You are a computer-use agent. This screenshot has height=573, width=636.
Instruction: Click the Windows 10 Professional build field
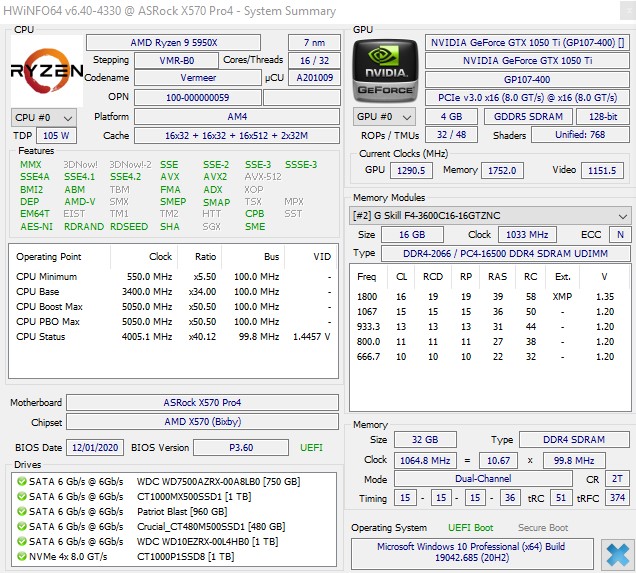pos(472,552)
